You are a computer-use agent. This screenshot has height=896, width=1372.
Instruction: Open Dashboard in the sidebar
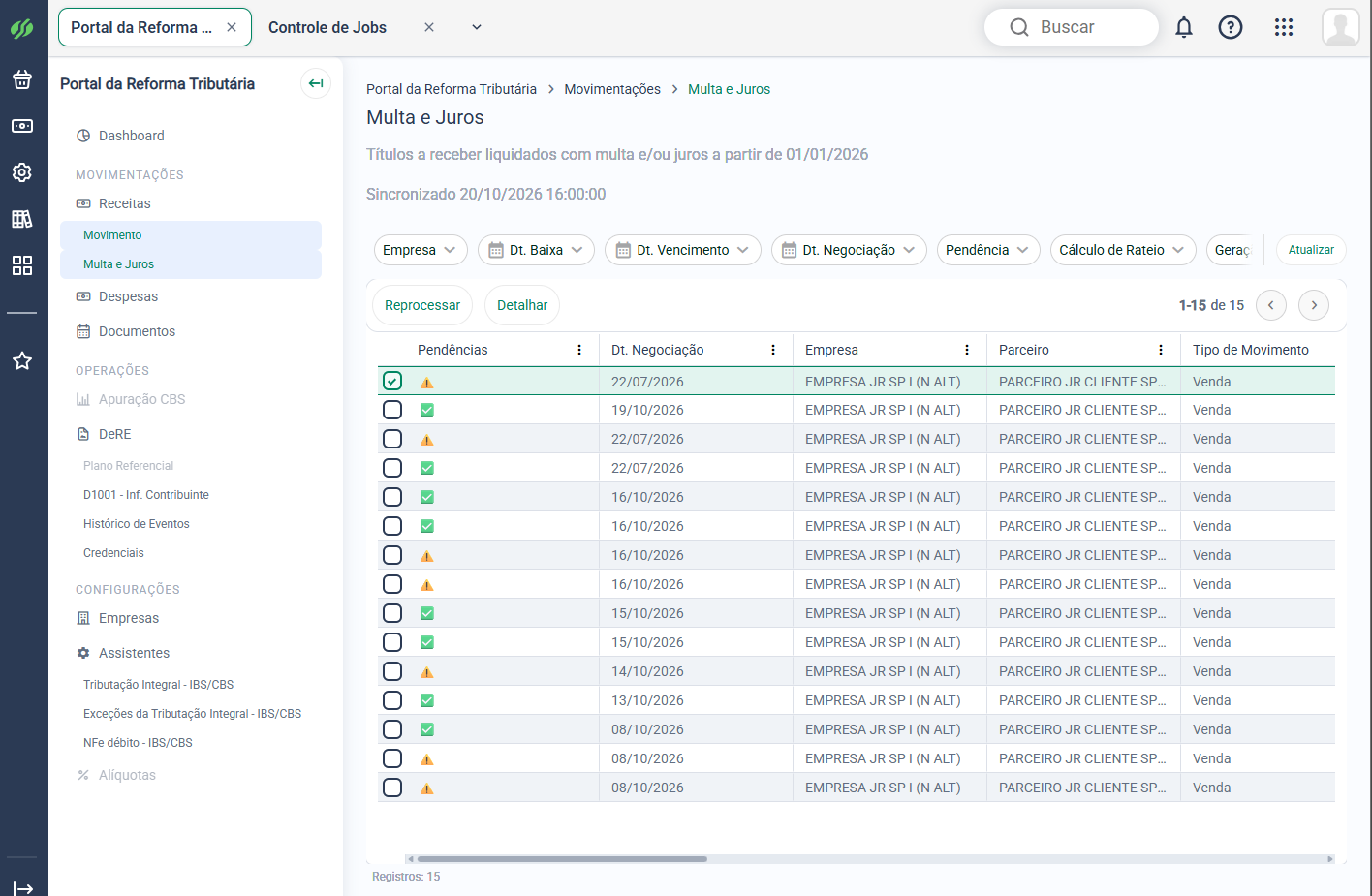click(x=132, y=136)
